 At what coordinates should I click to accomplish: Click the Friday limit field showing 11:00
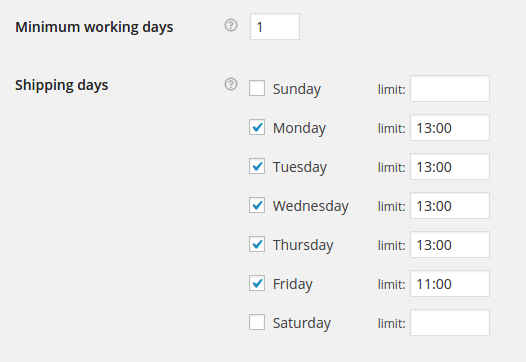coord(450,283)
